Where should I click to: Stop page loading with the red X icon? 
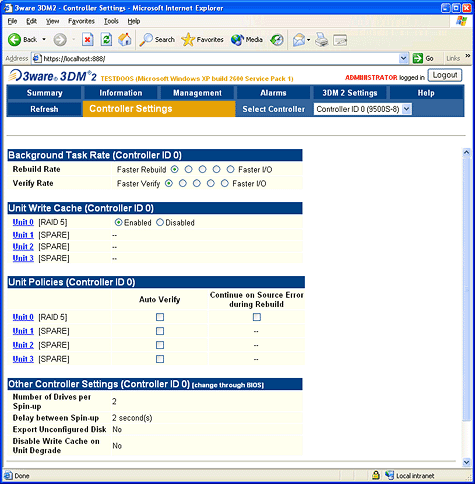click(88, 40)
